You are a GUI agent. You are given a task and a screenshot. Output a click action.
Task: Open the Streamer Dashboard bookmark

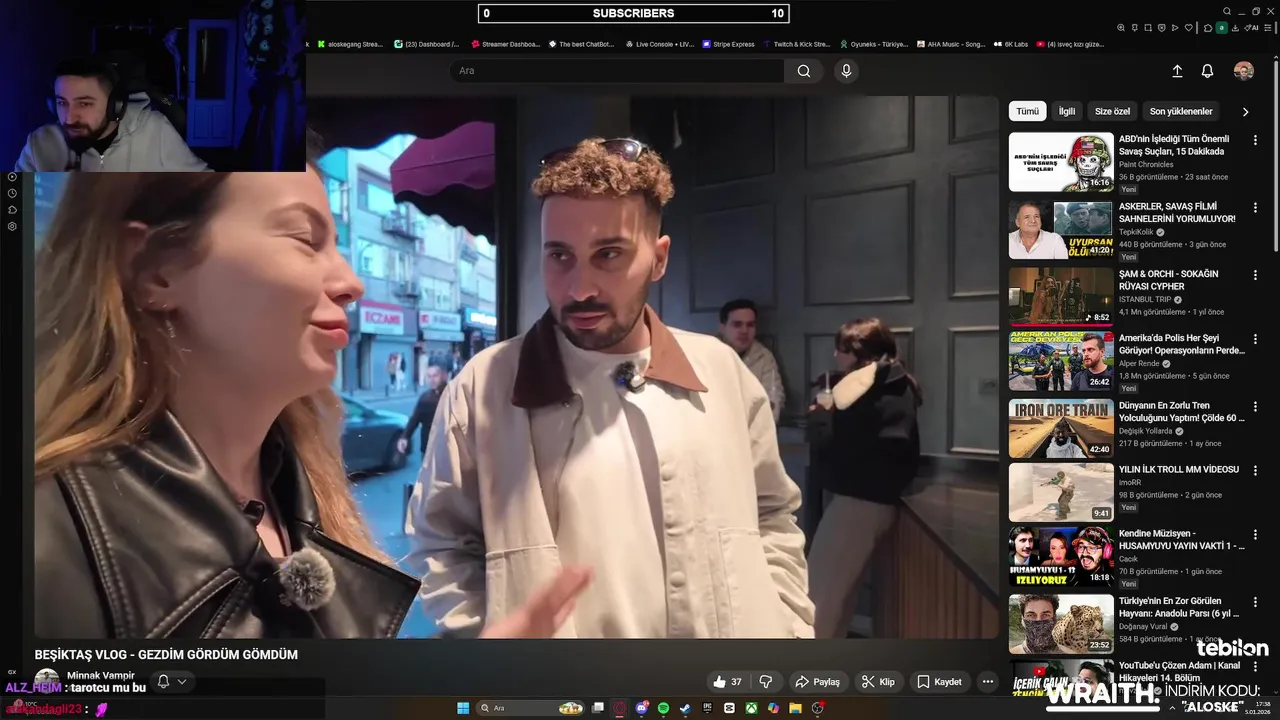pos(505,44)
